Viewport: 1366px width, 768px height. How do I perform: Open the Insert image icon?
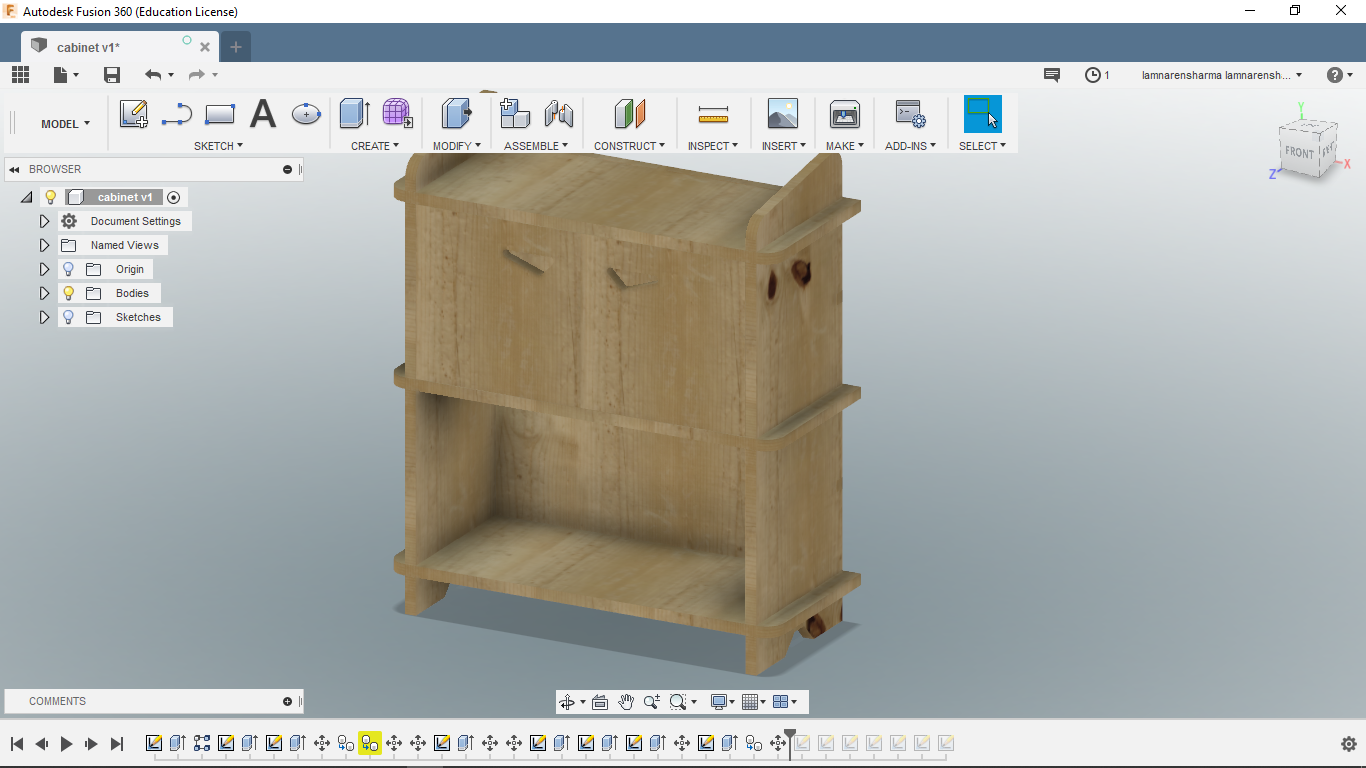pyautogui.click(x=782, y=114)
